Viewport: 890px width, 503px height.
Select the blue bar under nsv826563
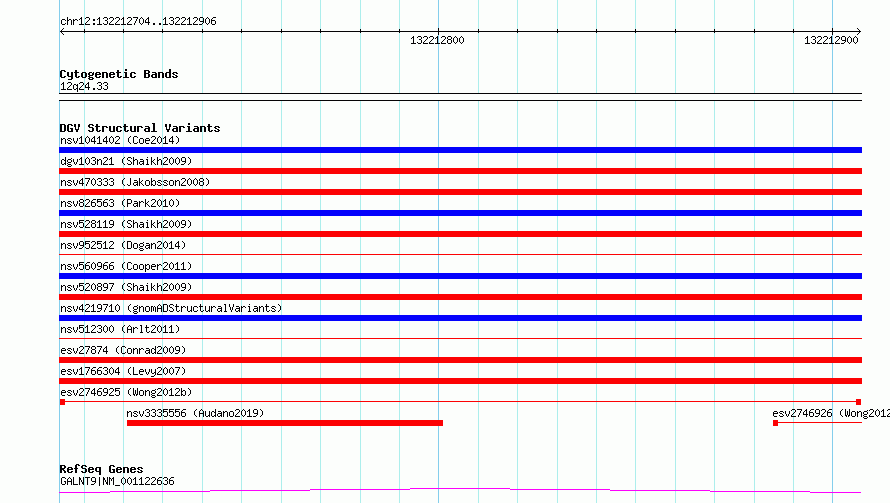click(x=460, y=213)
